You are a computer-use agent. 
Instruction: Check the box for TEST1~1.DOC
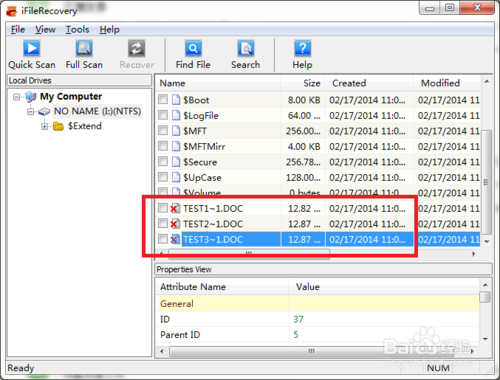(163, 208)
